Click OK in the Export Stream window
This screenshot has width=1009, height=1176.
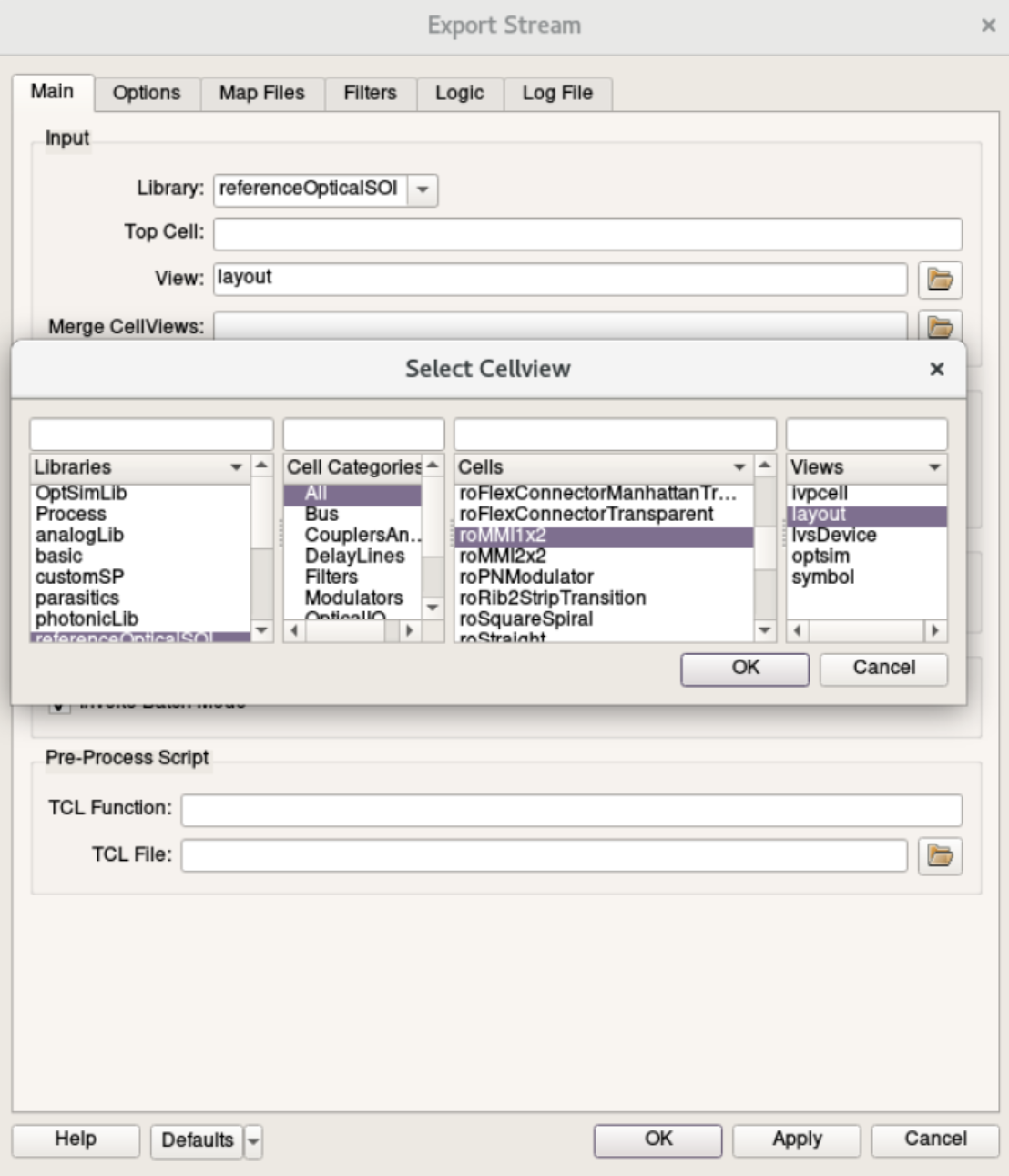point(657,1140)
